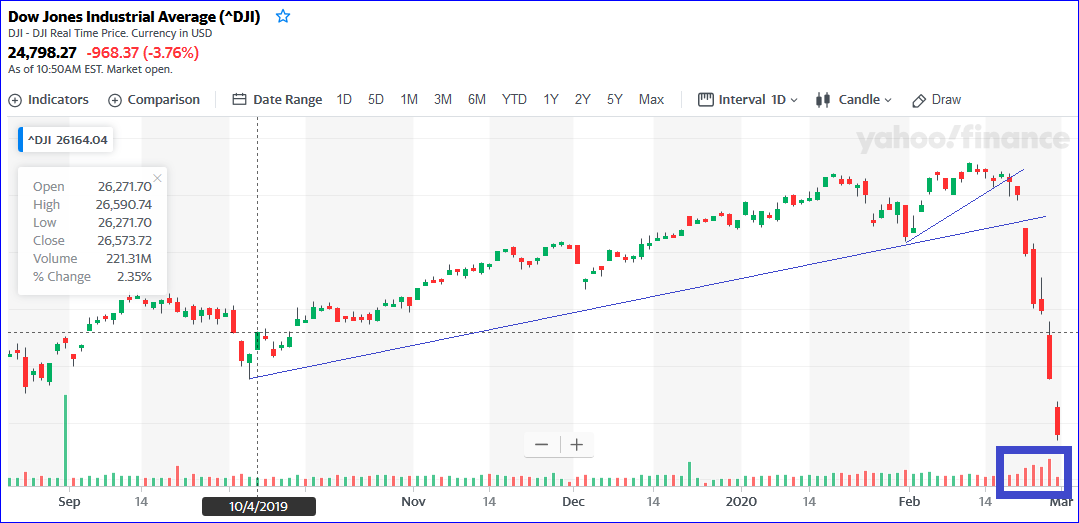
Task: Select the 1D time range
Action: tap(344, 100)
